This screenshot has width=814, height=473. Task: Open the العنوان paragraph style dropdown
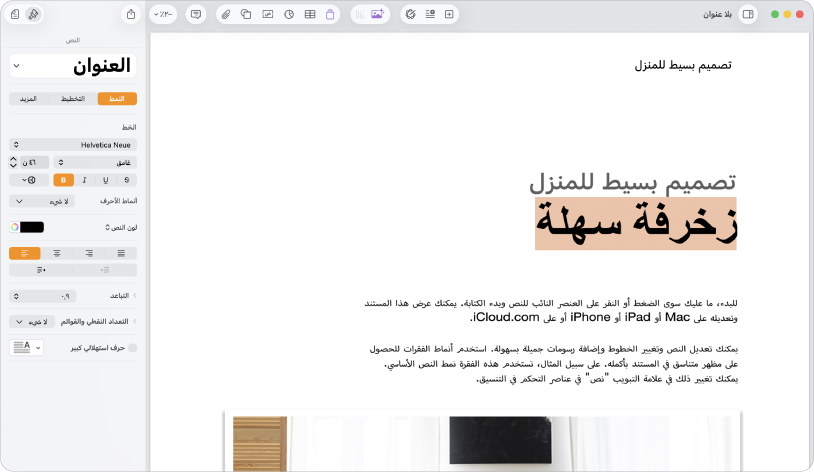click(73, 66)
